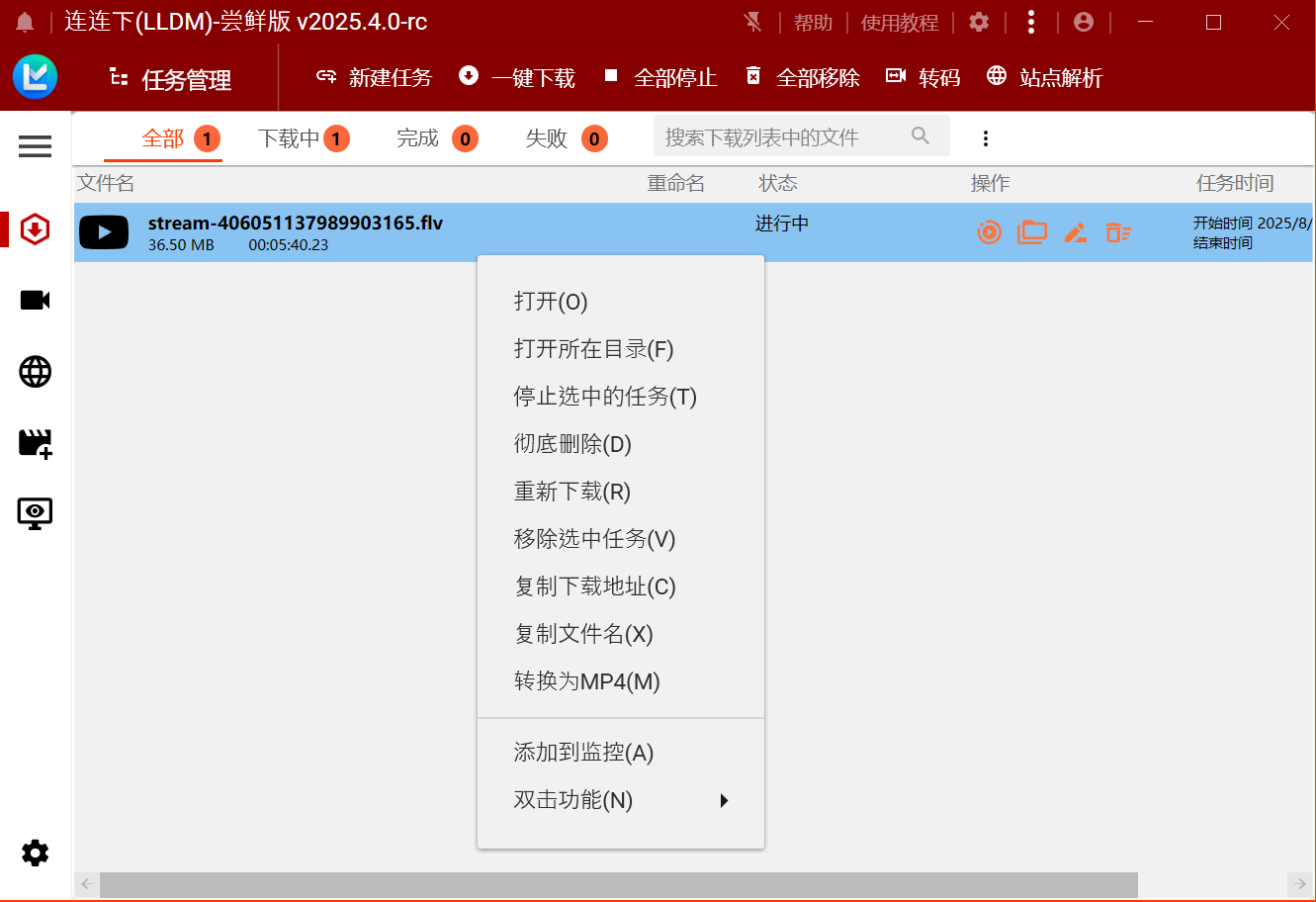Screen dimensions: 1316x902
Task: Open the live recording camera icon in sidebar
Action: (x=35, y=300)
